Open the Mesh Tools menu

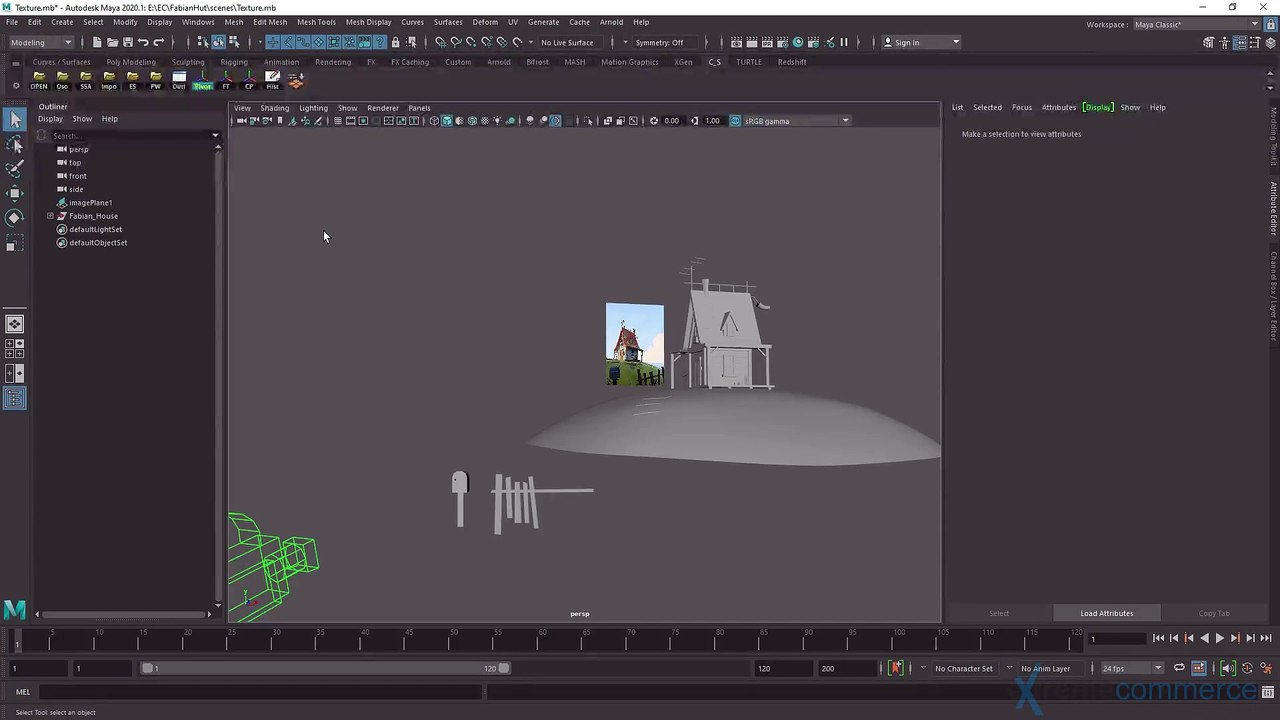tap(316, 22)
